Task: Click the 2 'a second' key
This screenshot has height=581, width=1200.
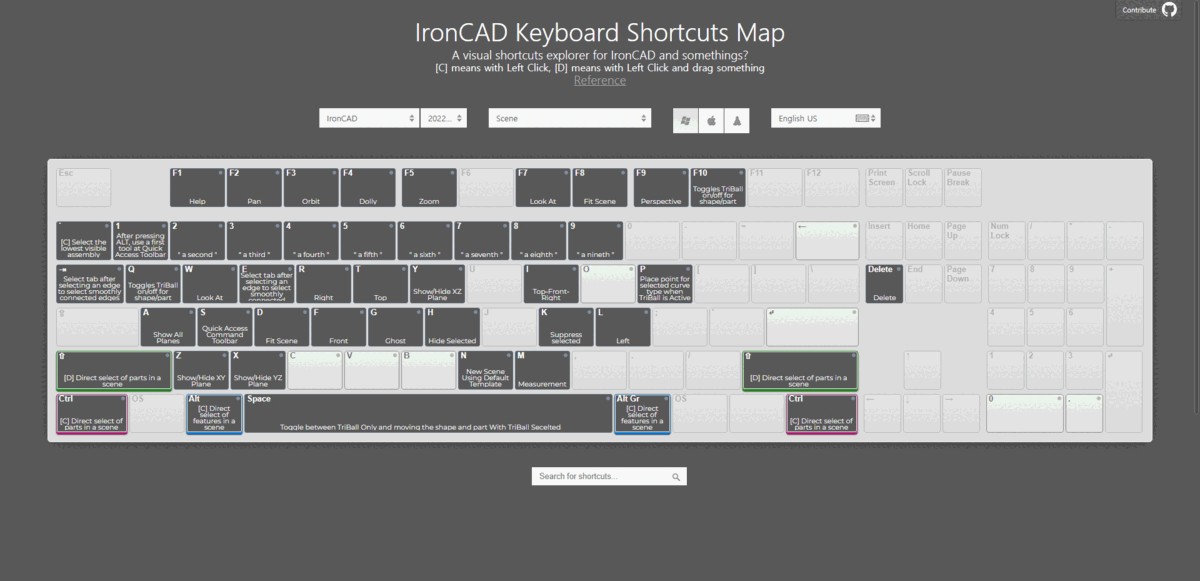Action: pos(197,241)
